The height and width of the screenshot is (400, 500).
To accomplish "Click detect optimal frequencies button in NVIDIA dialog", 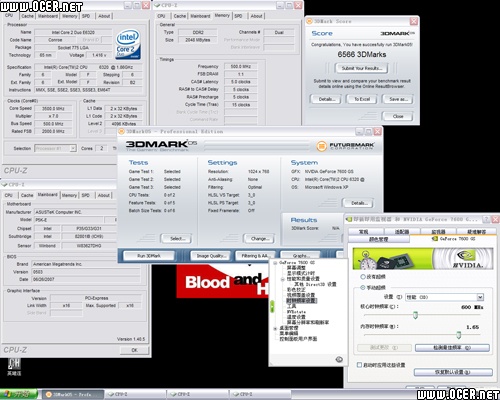I will point(452,348).
